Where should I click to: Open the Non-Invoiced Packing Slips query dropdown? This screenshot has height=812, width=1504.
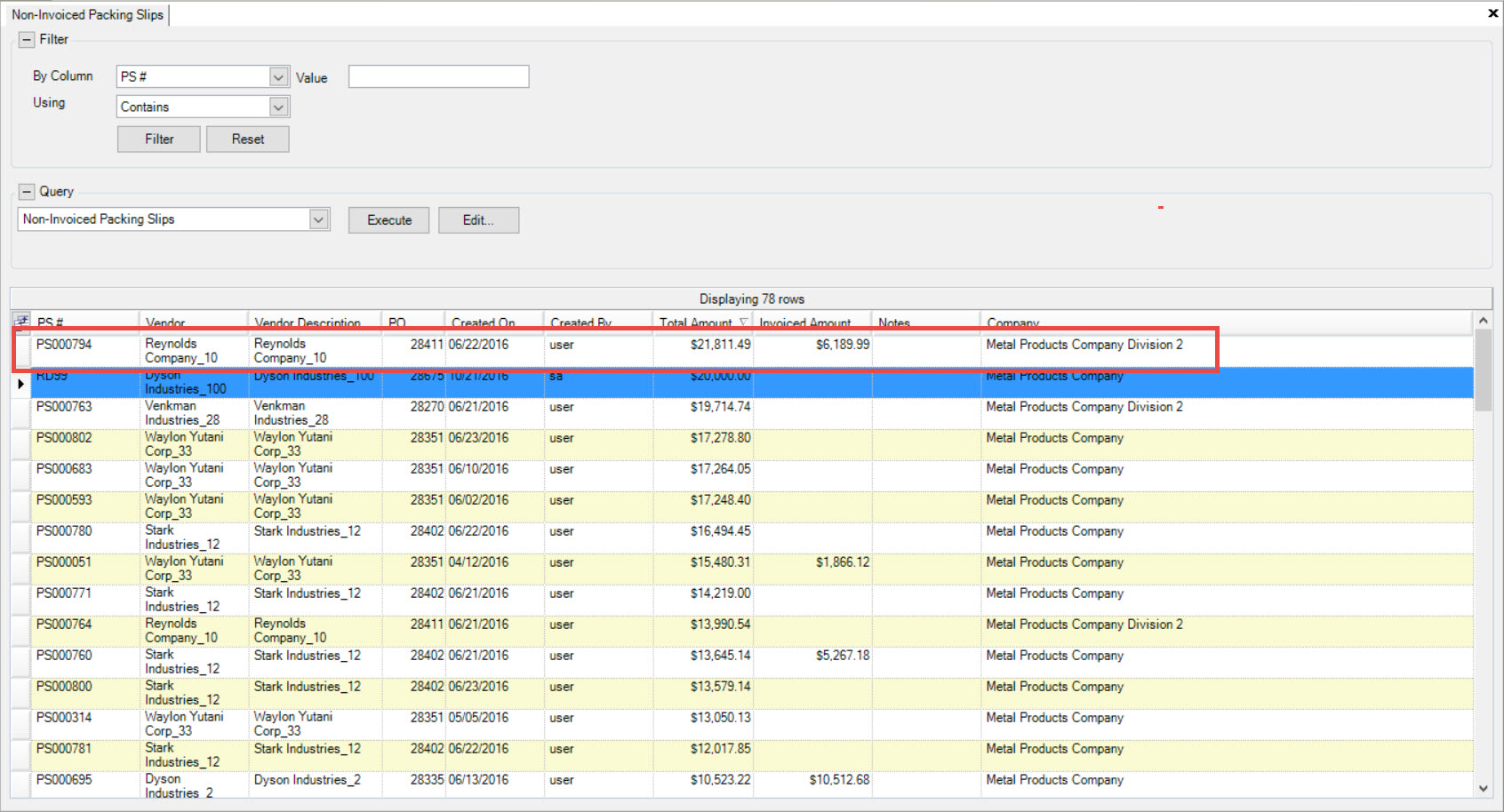tap(318, 219)
